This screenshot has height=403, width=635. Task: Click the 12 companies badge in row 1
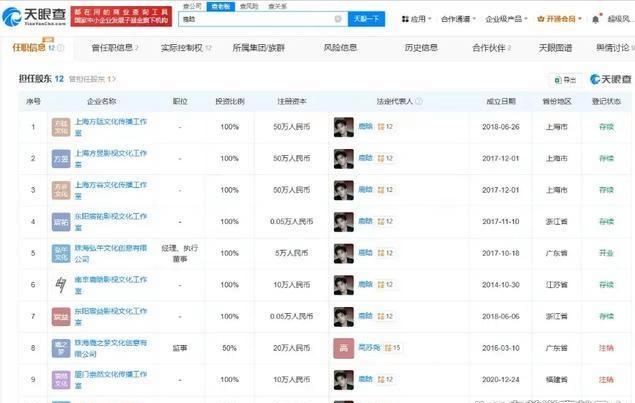pyautogui.click(x=385, y=127)
